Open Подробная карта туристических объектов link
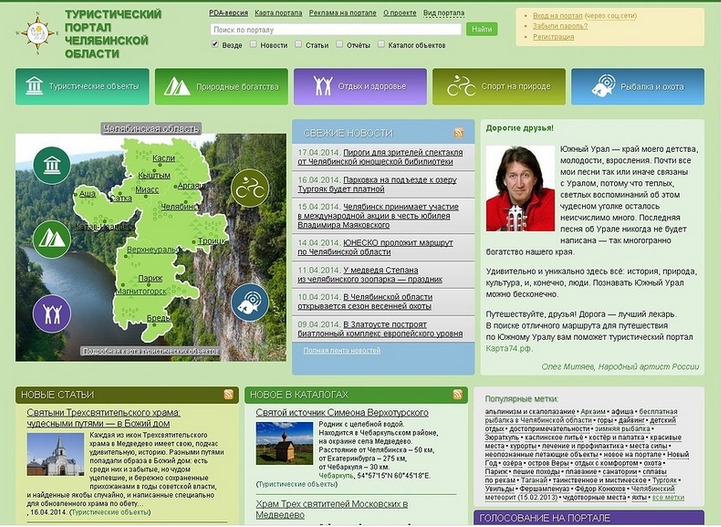The width and height of the screenshot is (721, 527). pyautogui.click(x=150, y=351)
